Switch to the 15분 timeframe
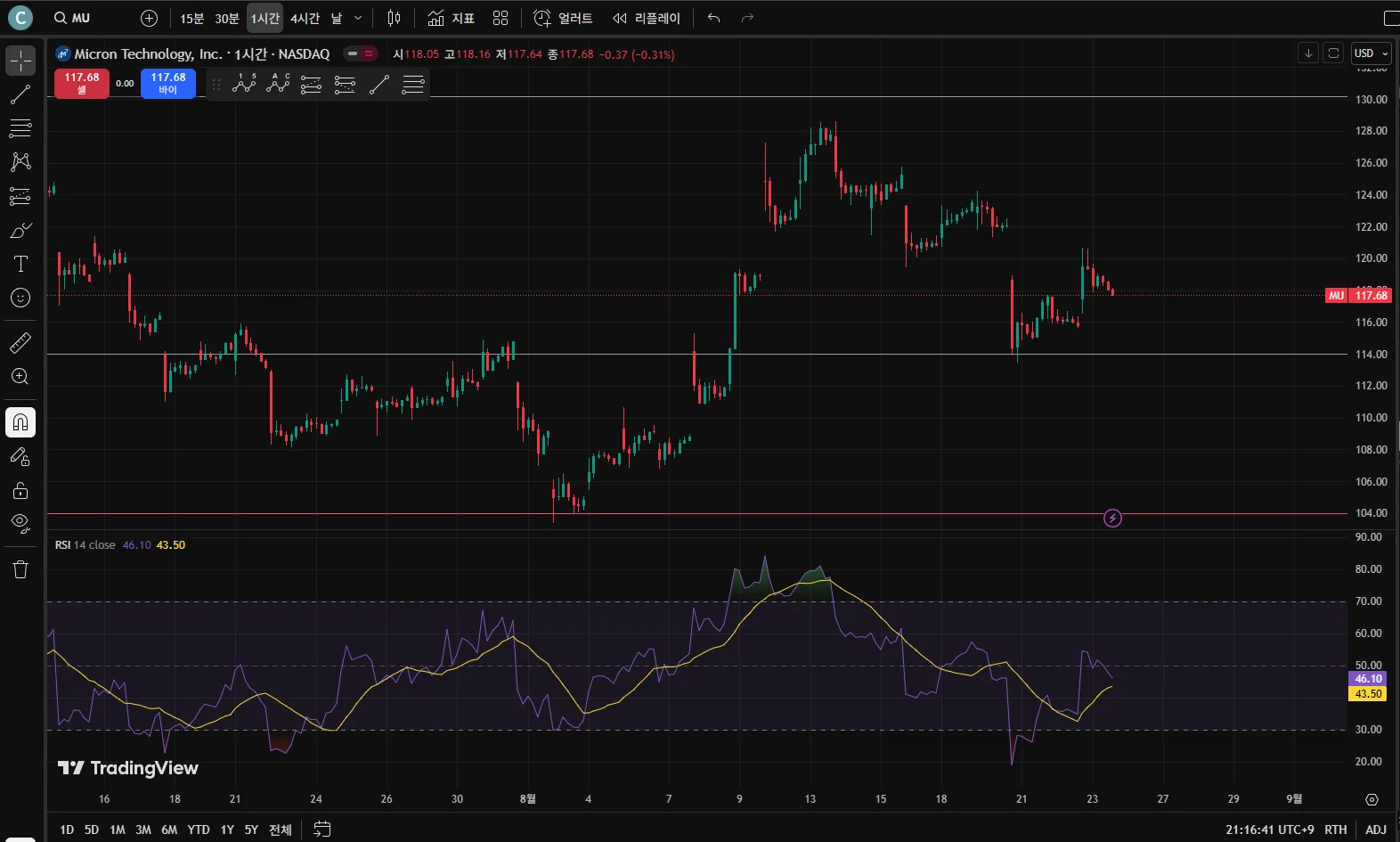Viewport: 1400px width, 842px height. tap(191, 18)
